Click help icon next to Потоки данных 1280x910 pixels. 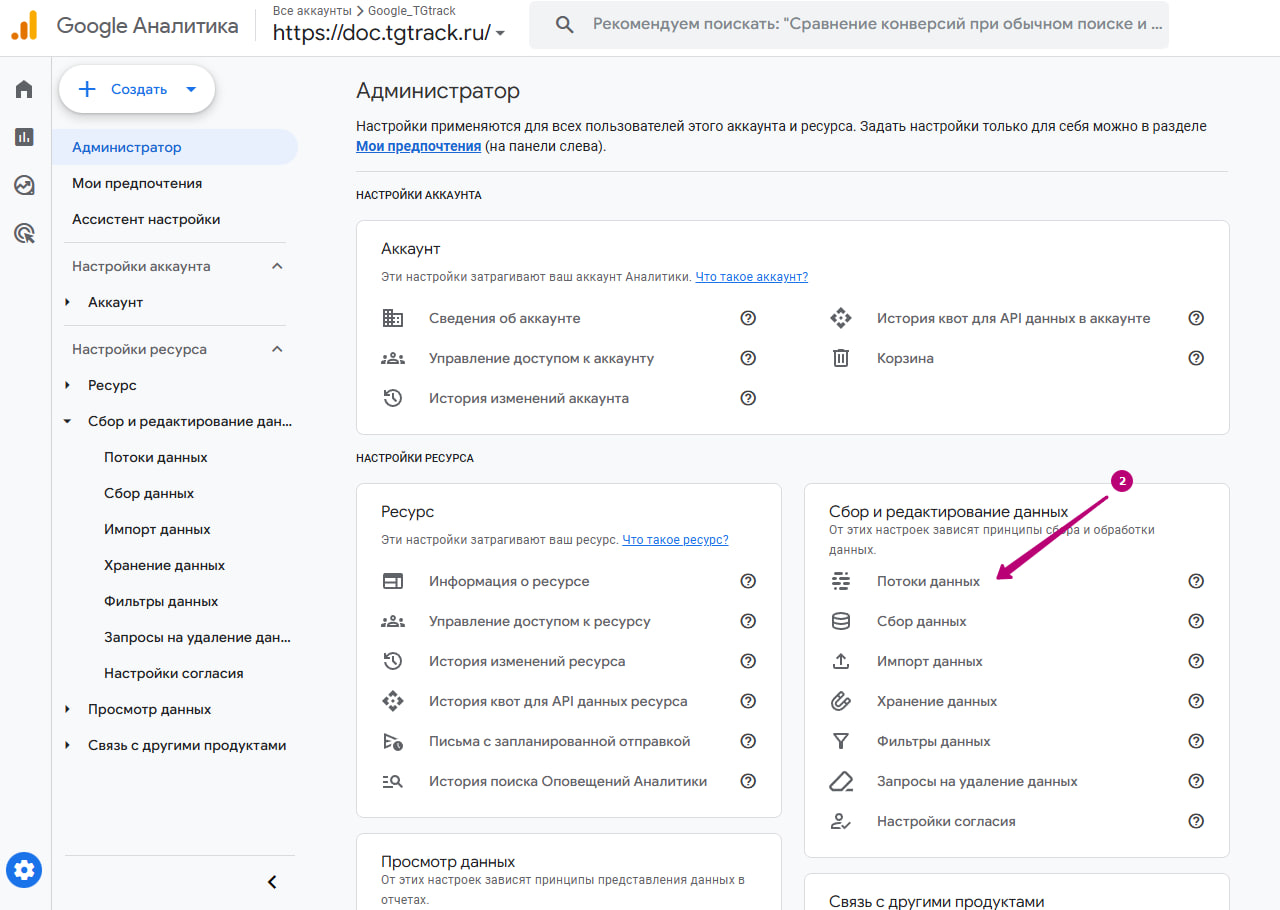1195,581
